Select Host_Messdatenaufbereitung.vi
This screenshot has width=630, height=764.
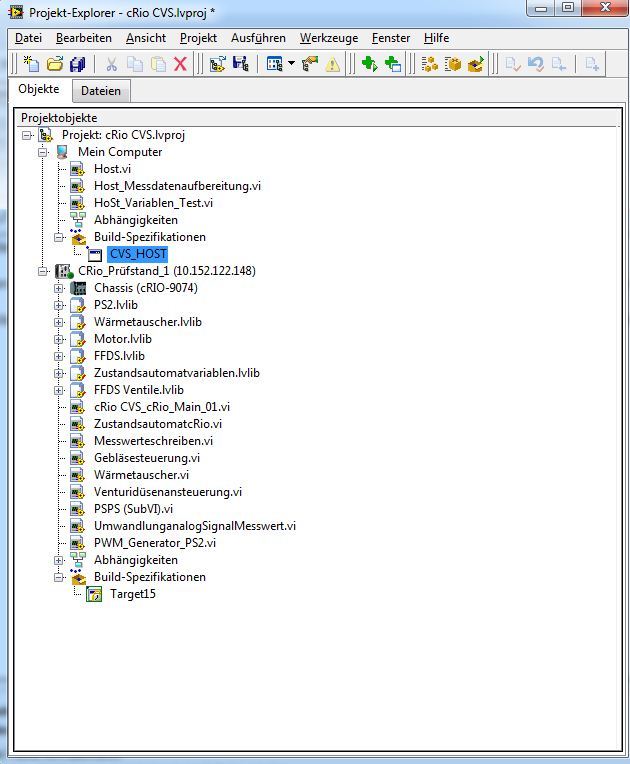pos(177,186)
